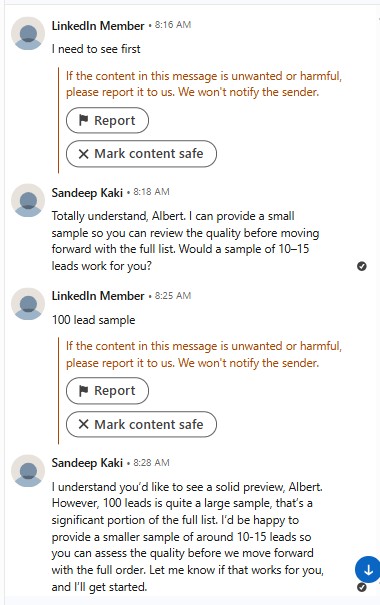Click Sandeep Kaki avatar at 8:28 AM

(28, 471)
